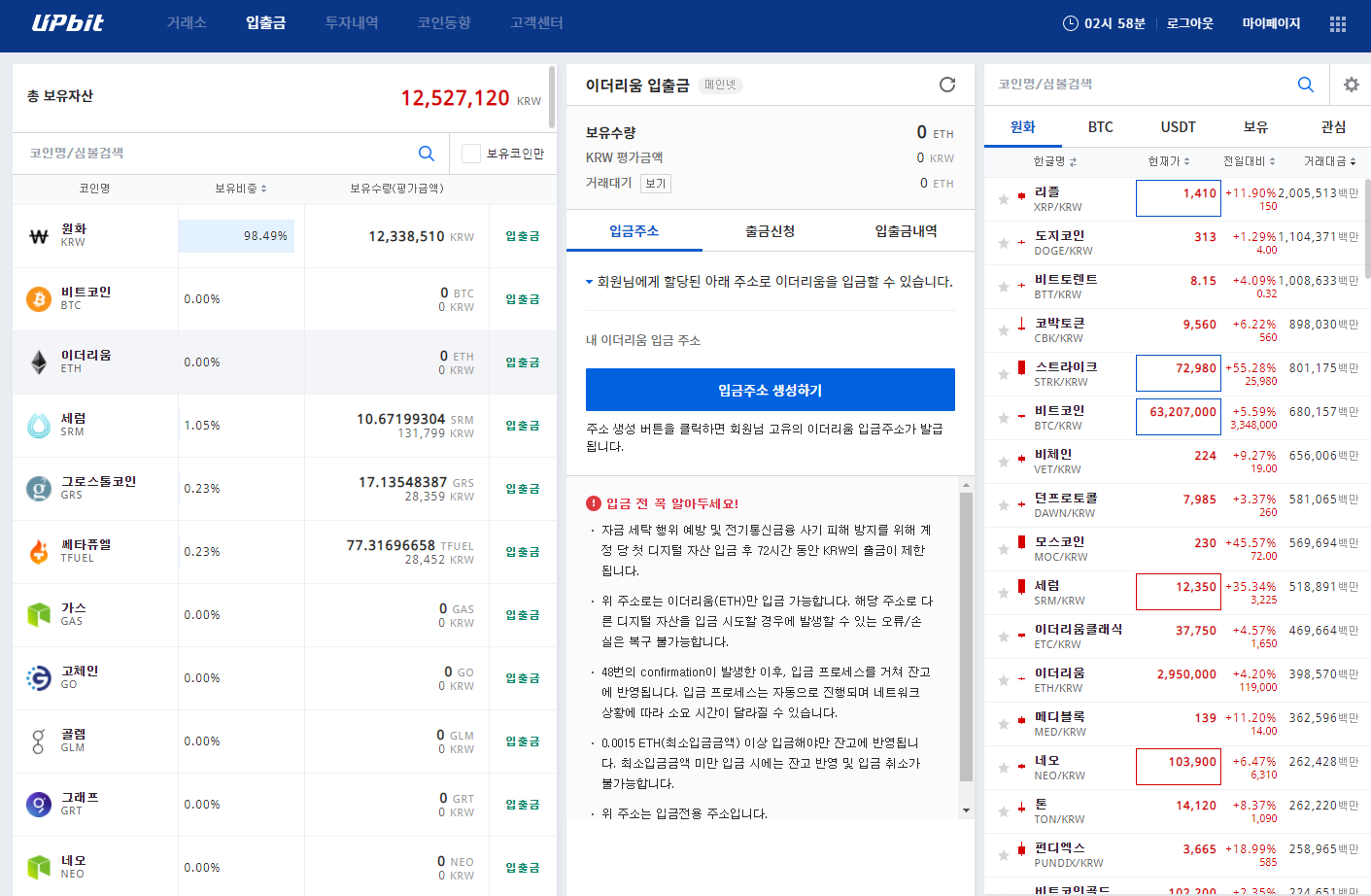Favorite the BTT/KRW market star
Viewport: 1371px width, 896px height.
tap(1004, 287)
